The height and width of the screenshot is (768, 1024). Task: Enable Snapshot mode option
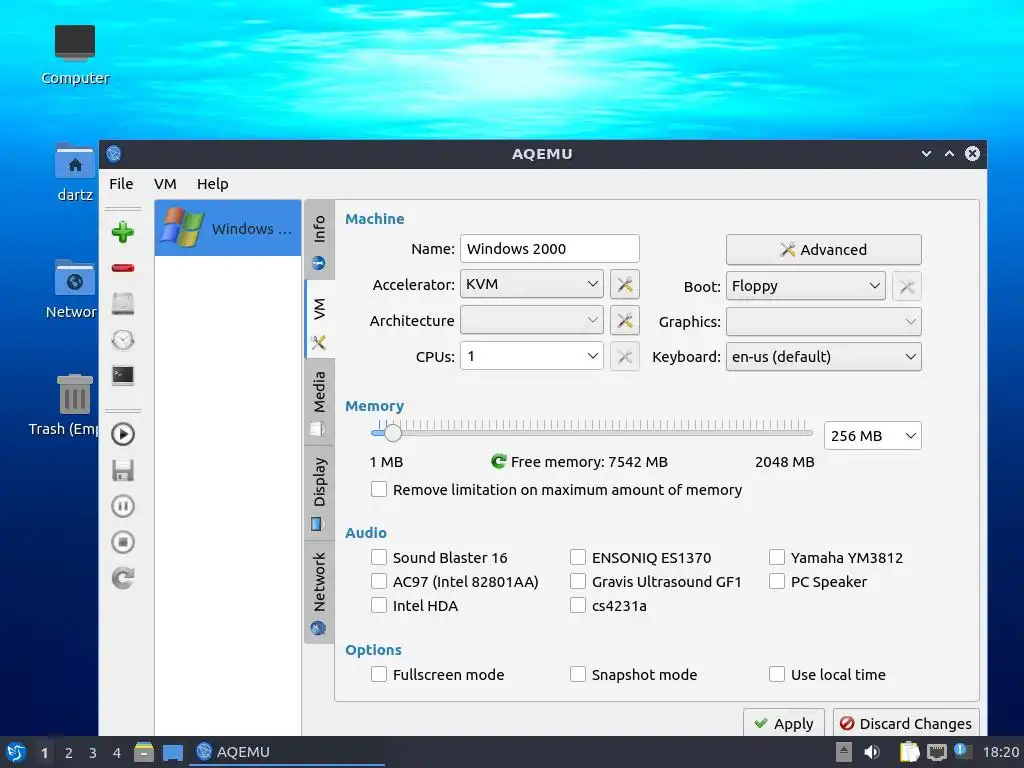578,674
